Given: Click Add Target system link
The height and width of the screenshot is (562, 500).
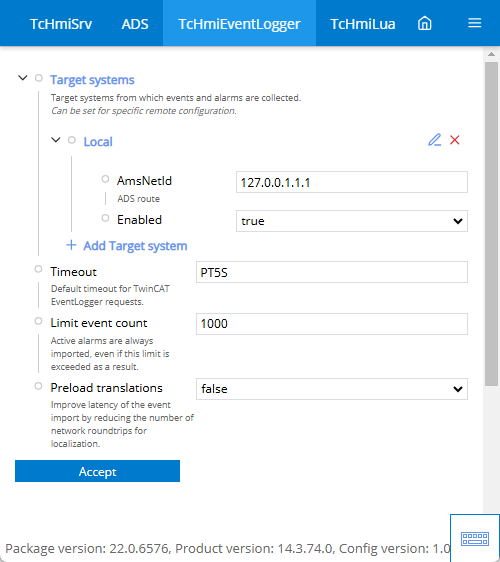Looking at the screenshot, I should [x=135, y=246].
